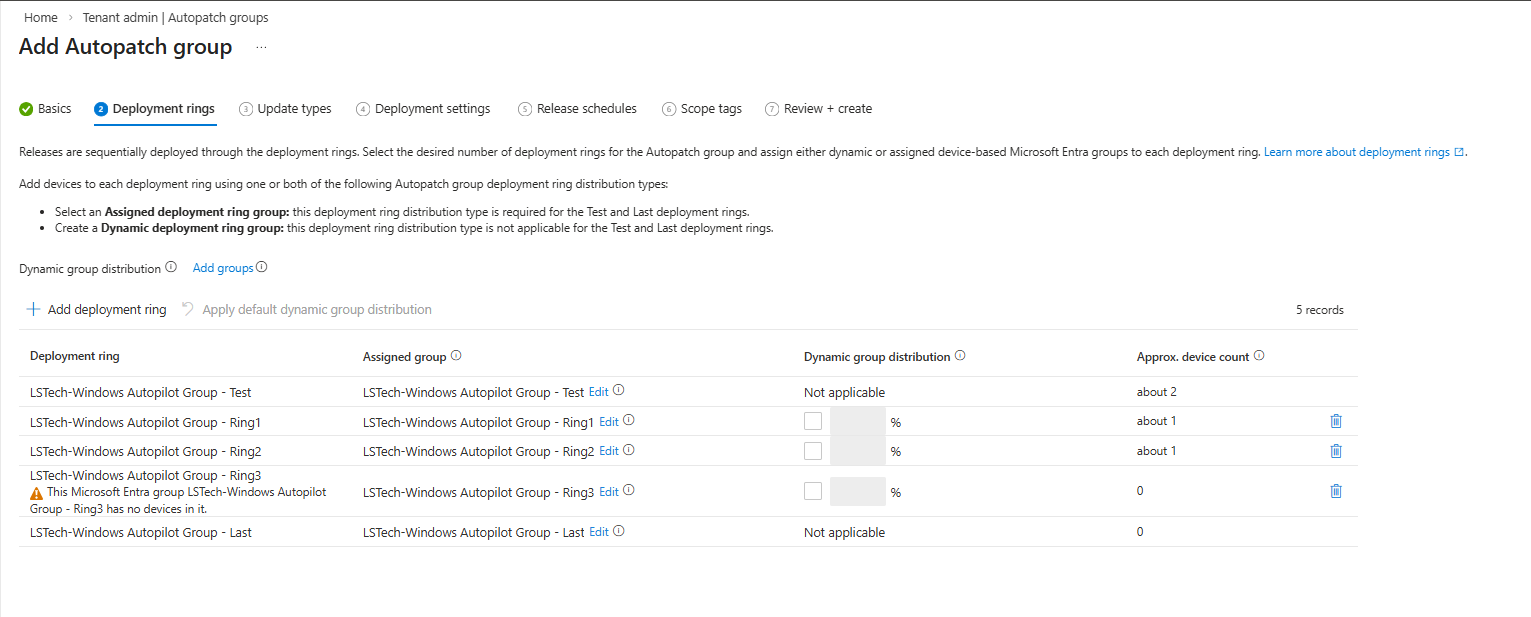1531x617 pixels.
Task: Click info icon next to Dynamic group distribution label
Action: (x=171, y=267)
